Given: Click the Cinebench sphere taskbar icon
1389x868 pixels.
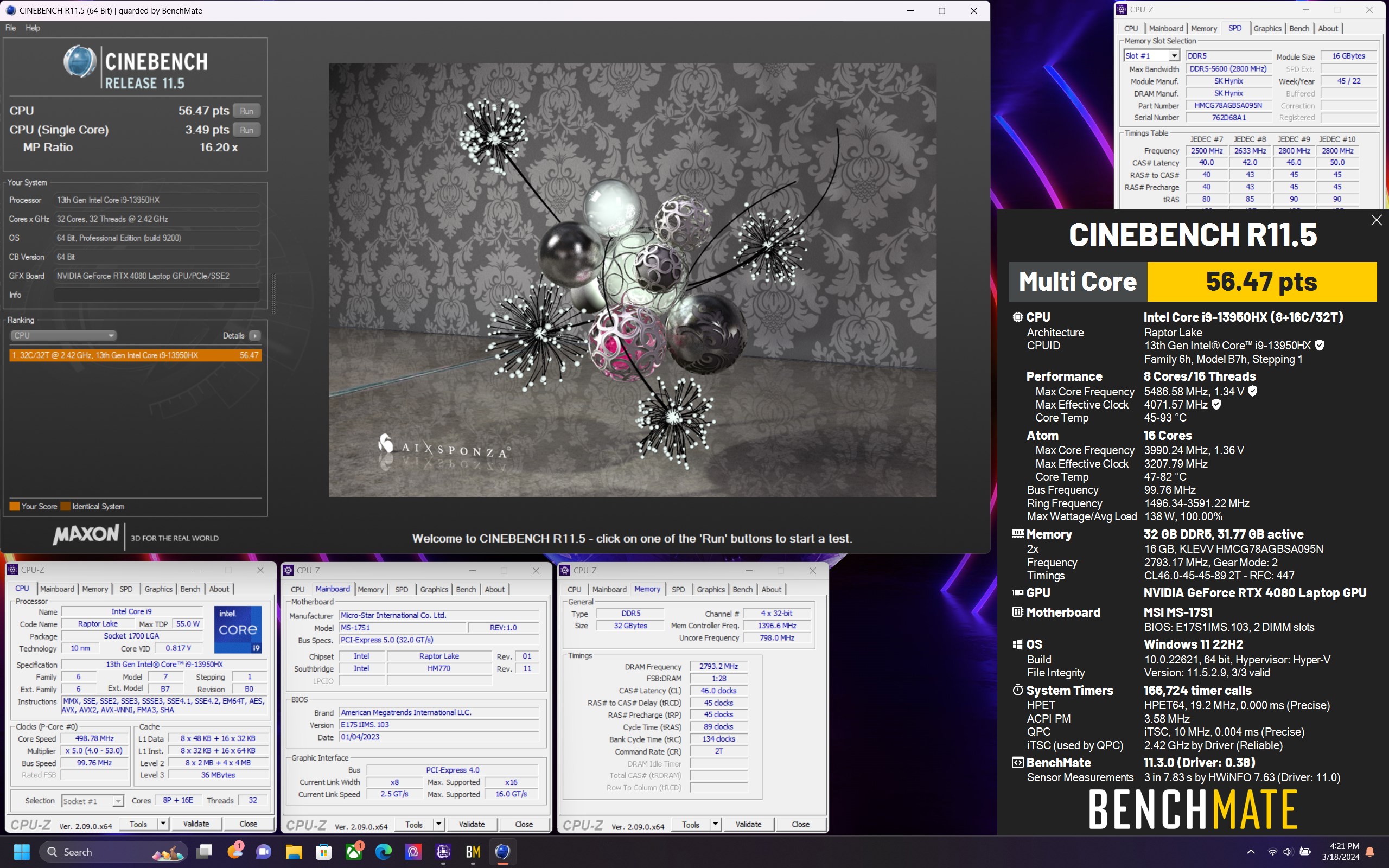Looking at the screenshot, I should coord(503,852).
